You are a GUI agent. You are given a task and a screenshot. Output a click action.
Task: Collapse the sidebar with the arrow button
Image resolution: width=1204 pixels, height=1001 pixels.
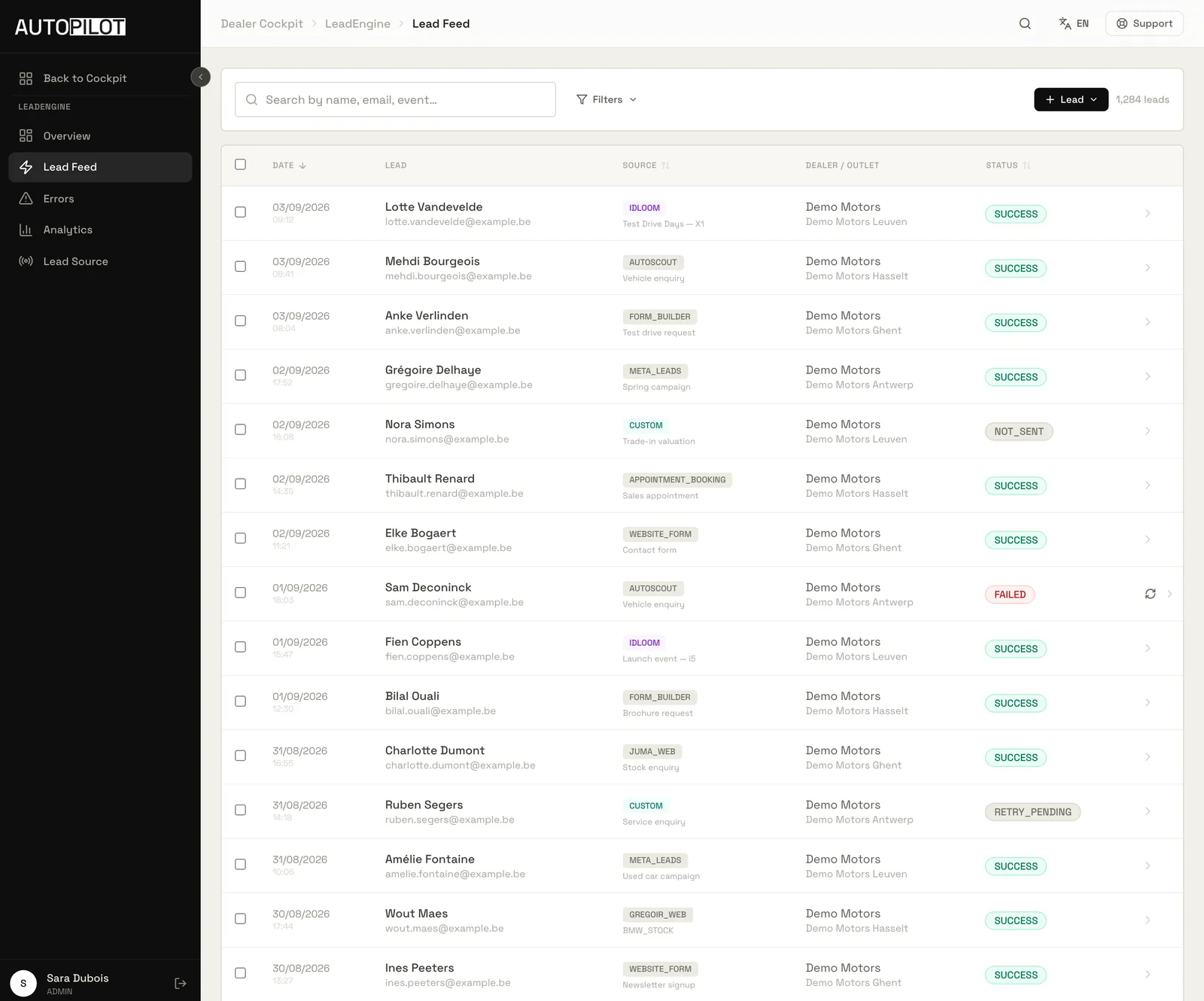tap(201, 77)
